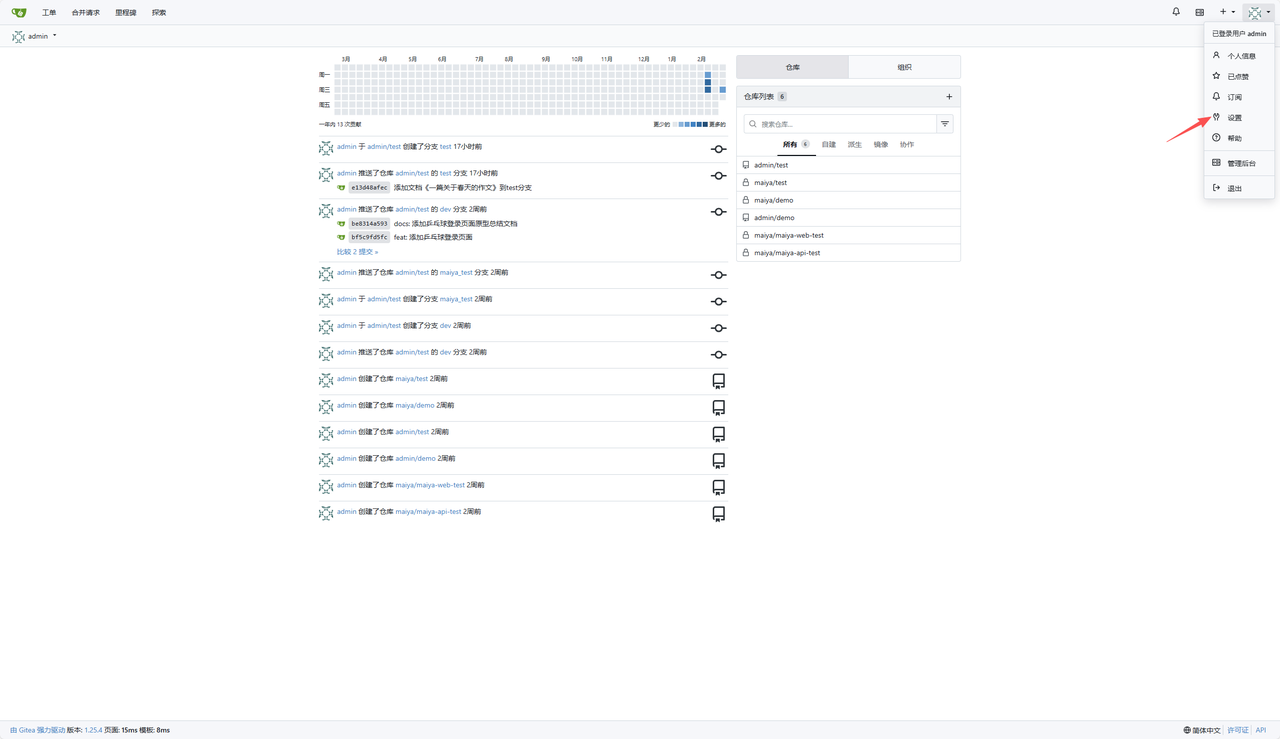The height and width of the screenshot is (739, 1280).
Task: Click repo icon on '创建了仓库 maiya/maiya-api-test' feed row
Action: pos(718,514)
